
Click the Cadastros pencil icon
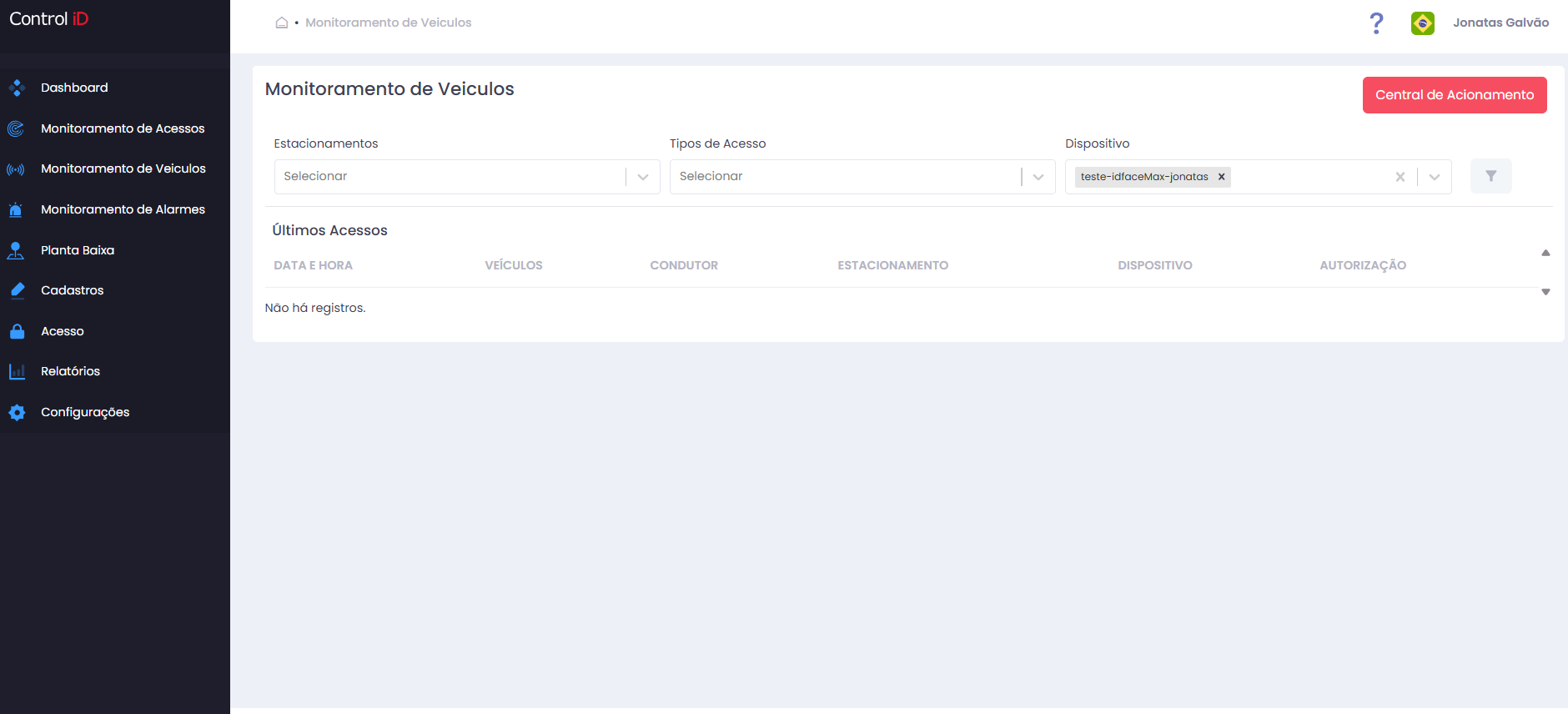click(17, 290)
